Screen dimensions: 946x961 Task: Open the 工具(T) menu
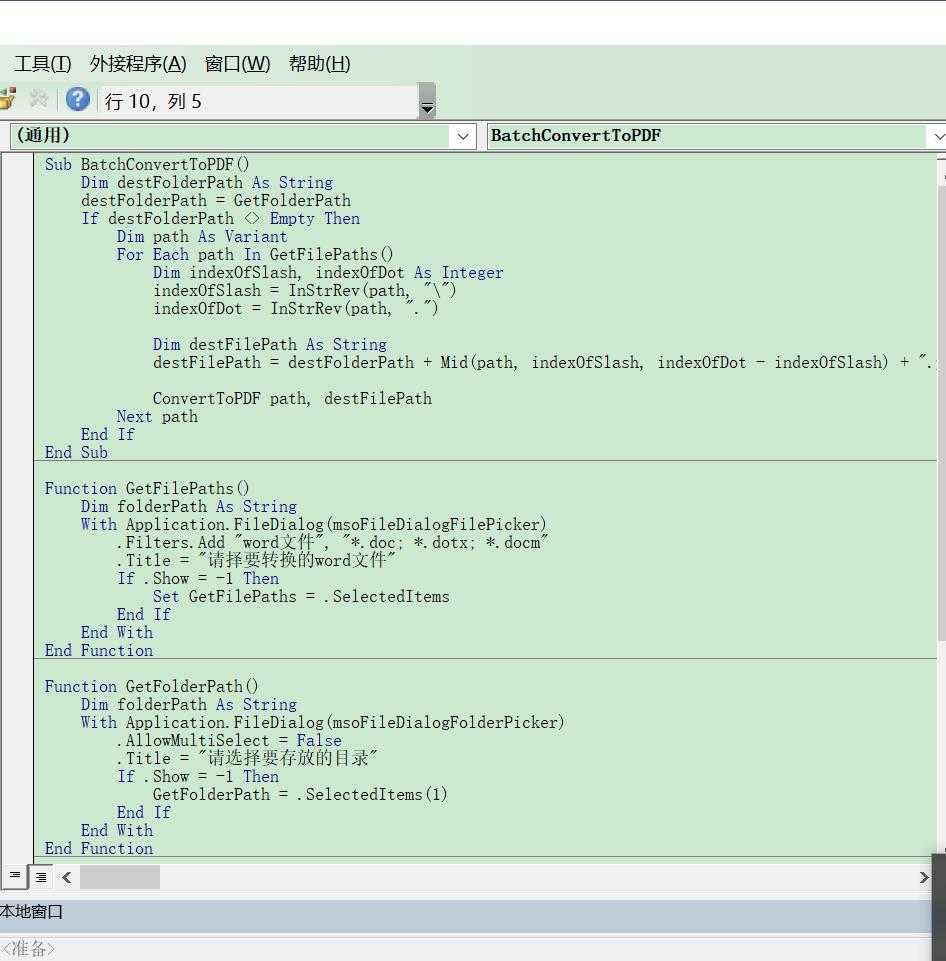42,64
